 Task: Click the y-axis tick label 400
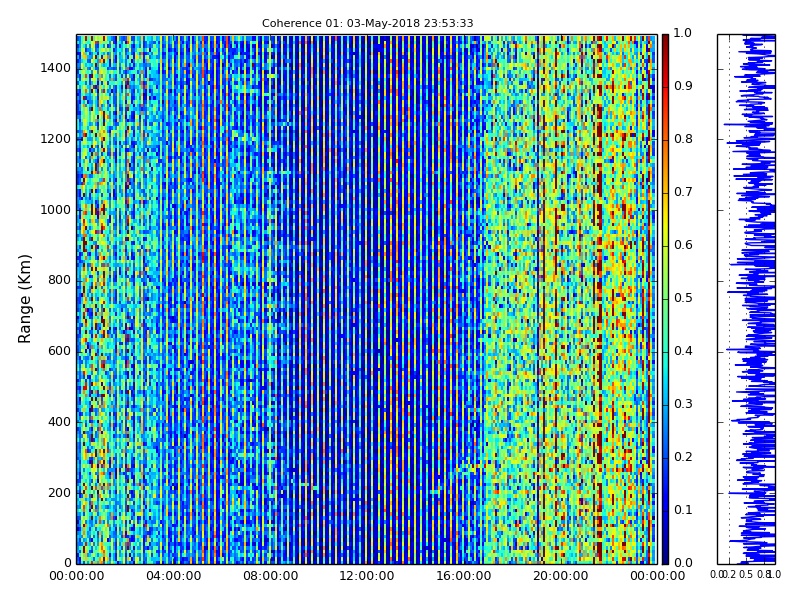59,422
